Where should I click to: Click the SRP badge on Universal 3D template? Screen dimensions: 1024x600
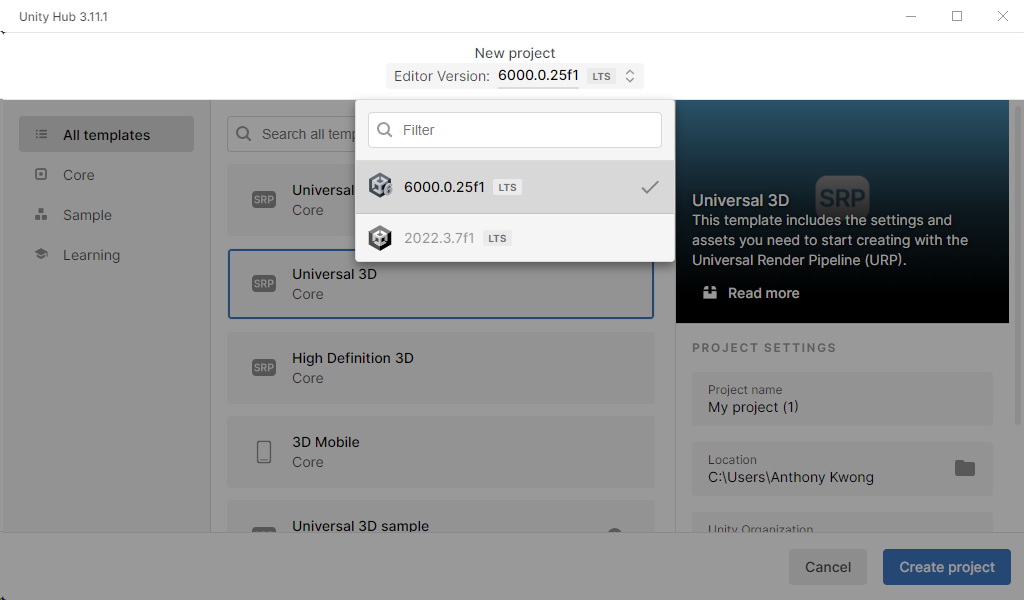tap(263, 283)
